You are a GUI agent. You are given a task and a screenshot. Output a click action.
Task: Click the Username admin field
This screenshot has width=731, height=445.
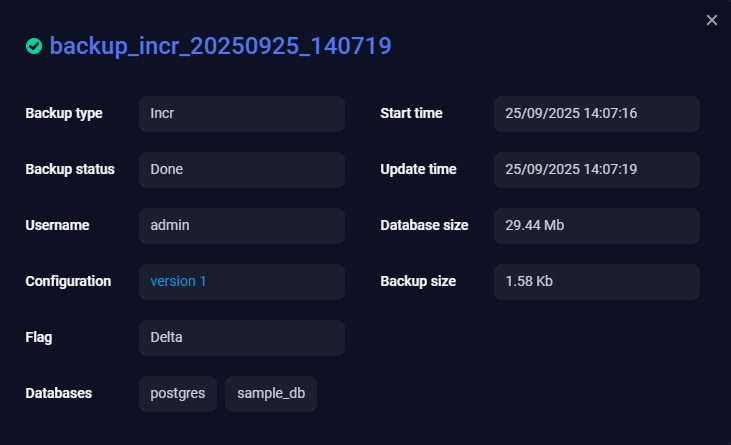pos(242,226)
